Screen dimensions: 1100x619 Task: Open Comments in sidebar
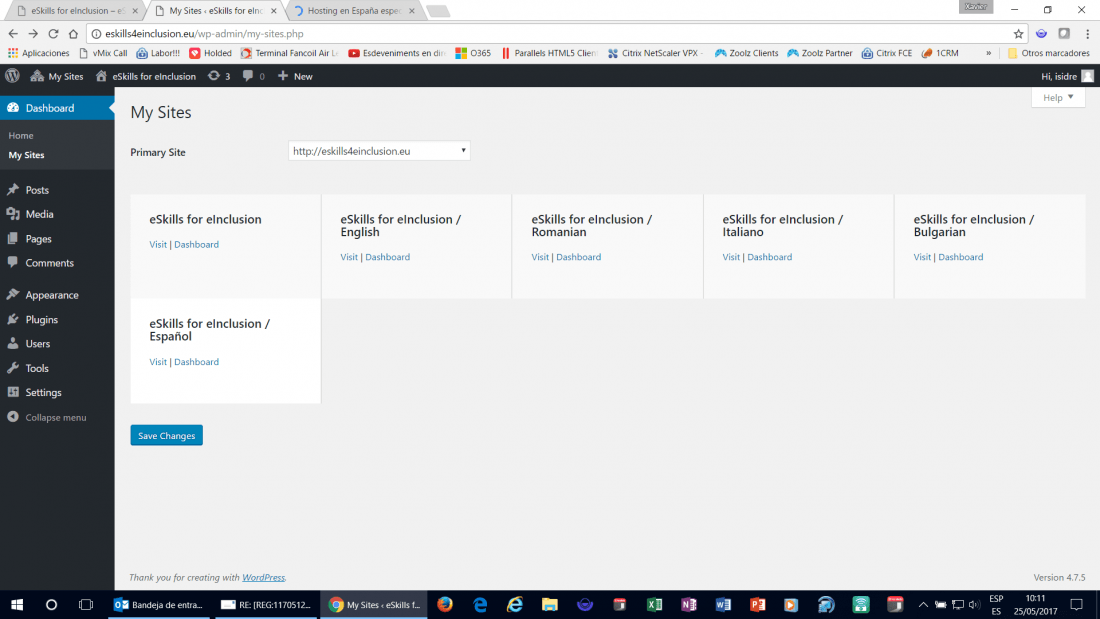[57, 263]
